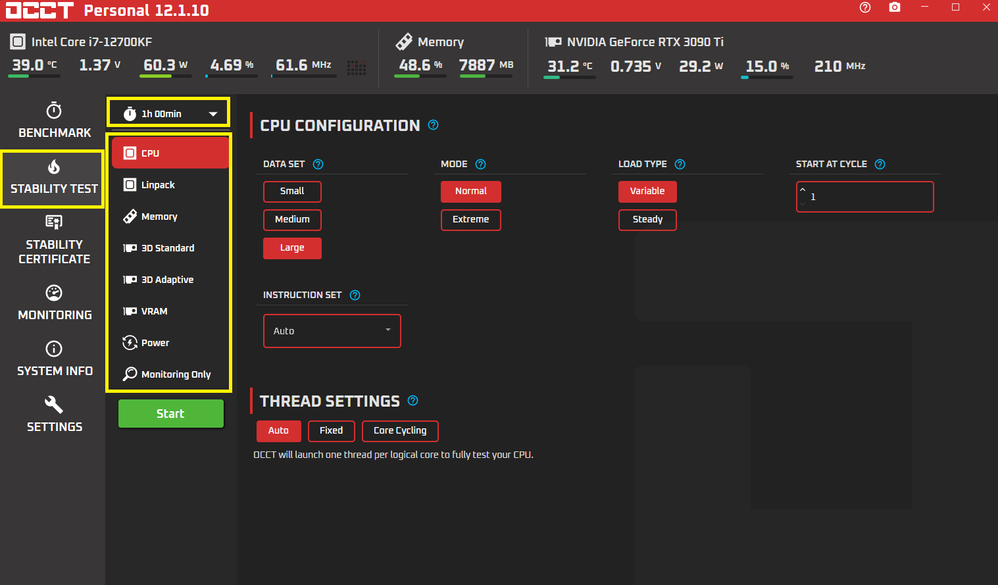Show help for Start At Cycle
Viewport: 998px width, 585px height.
(x=880, y=164)
